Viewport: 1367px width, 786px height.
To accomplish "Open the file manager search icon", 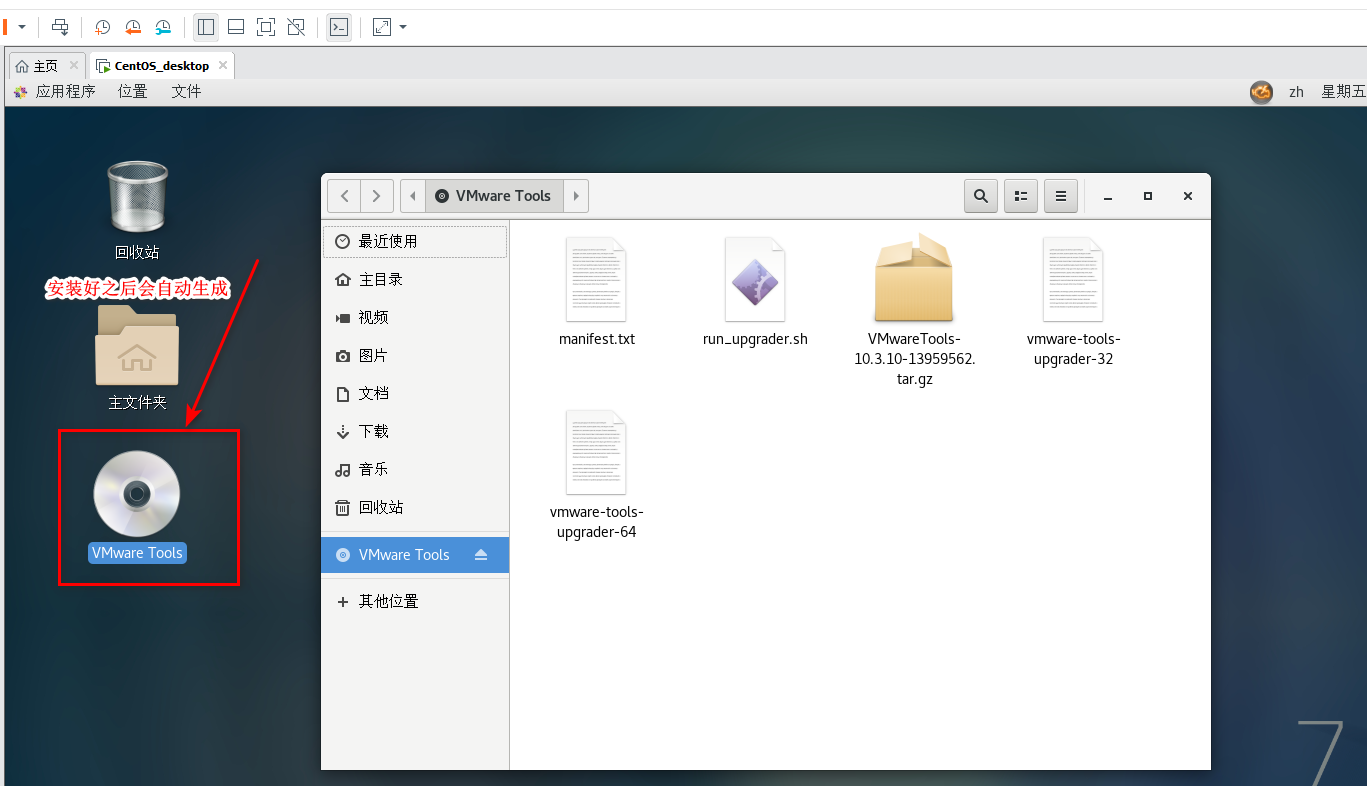I will [x=981, y=196].
